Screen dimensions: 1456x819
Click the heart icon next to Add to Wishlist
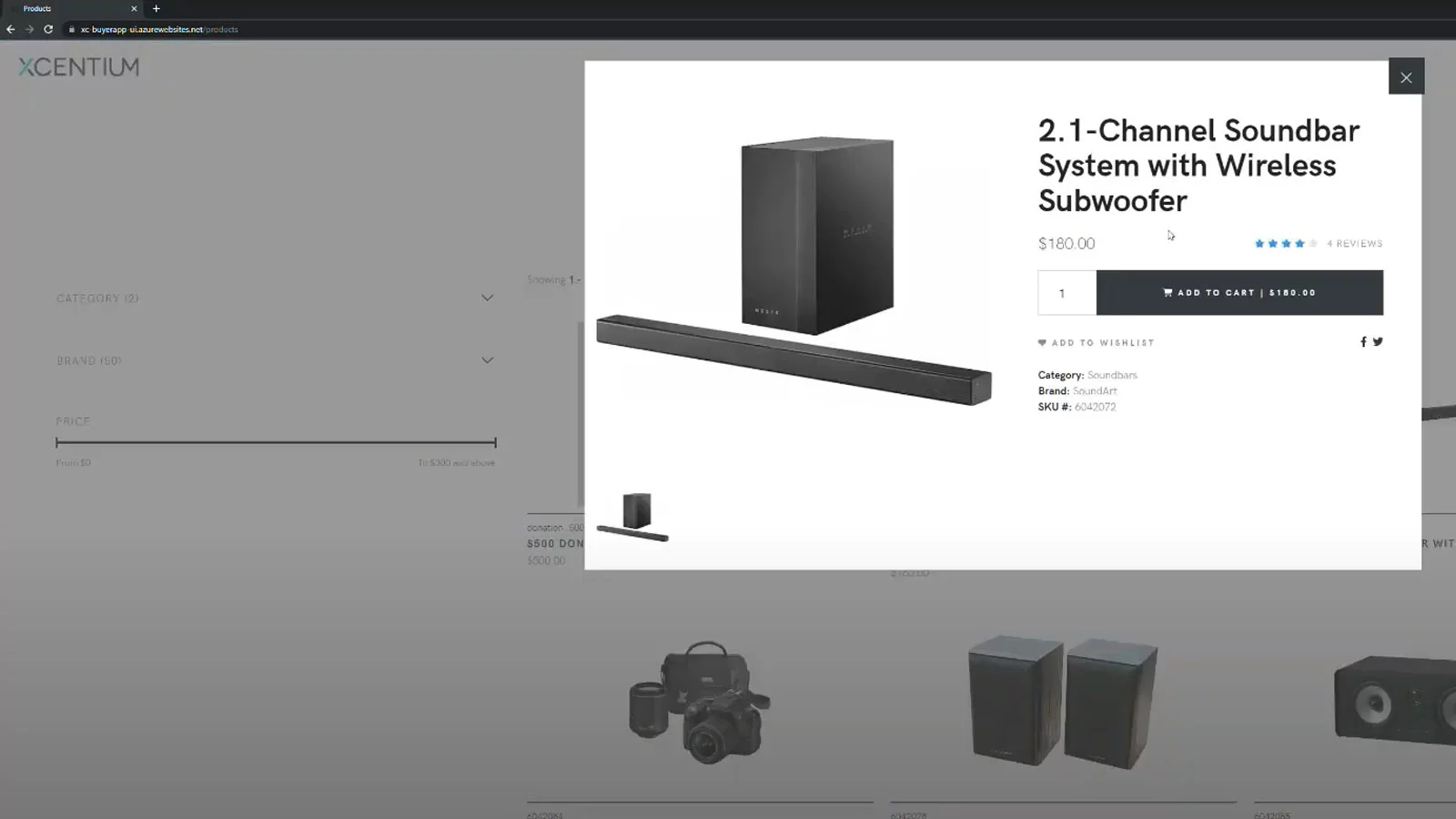click(1042, 342)
